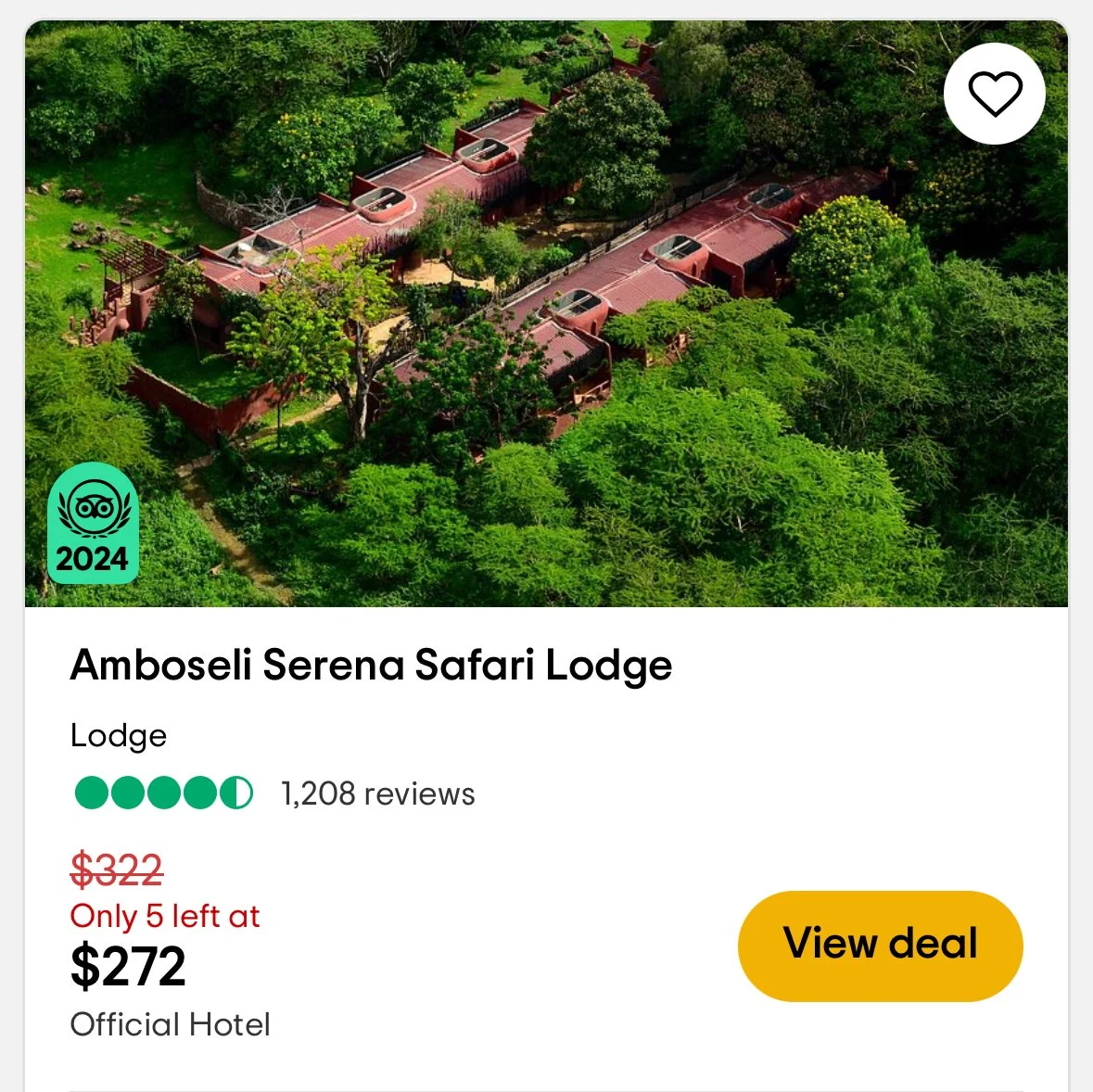
Task: Click the aerial lodge photo
Action: tap(547, 313)
